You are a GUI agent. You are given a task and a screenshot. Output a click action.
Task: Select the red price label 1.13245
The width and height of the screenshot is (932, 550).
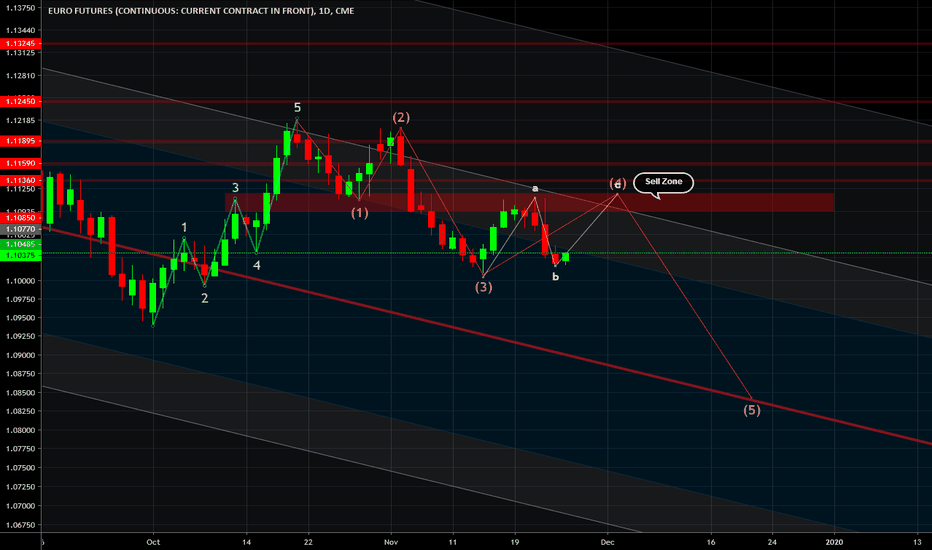pos(21,43)
